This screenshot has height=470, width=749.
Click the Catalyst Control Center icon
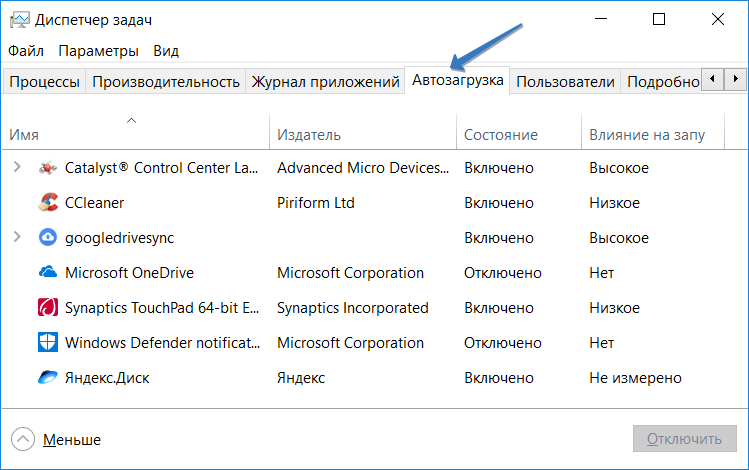tap(48, 168)
